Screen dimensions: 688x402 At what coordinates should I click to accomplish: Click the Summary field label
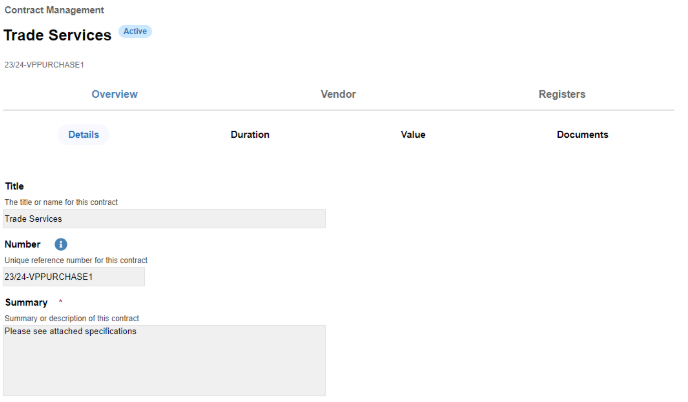tap(25, 302)
